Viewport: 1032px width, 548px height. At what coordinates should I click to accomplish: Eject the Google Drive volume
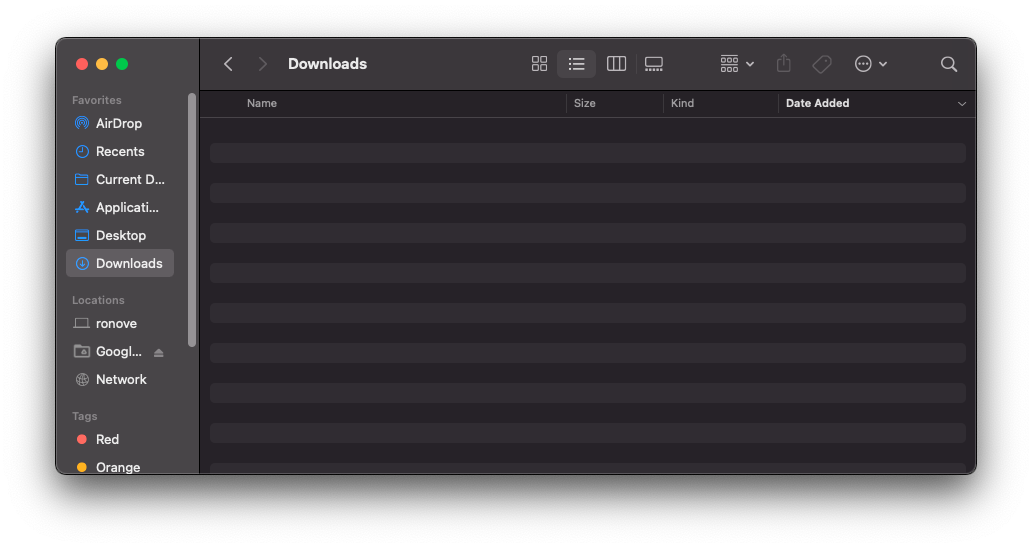(x=158, y=352)
